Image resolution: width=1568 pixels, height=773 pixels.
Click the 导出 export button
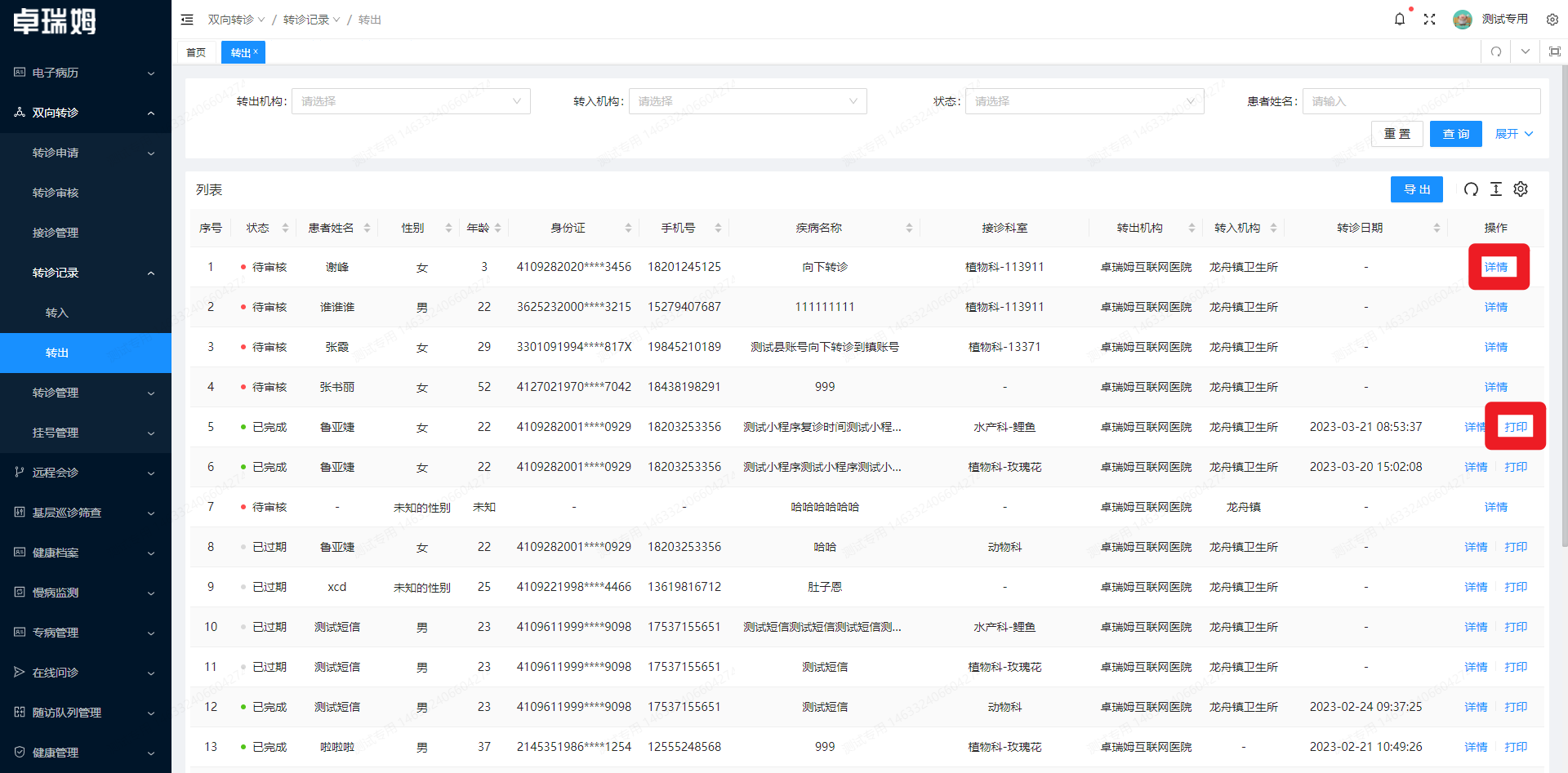point(1416,189)
